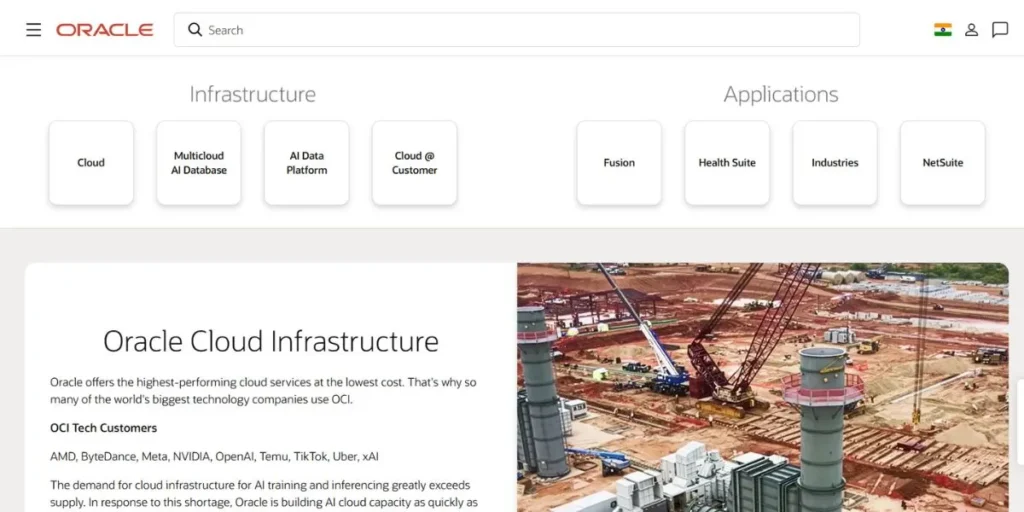This screenshot has height=512, width=1024.
Task: Click the construction site aerial photo
Action: 763,387
